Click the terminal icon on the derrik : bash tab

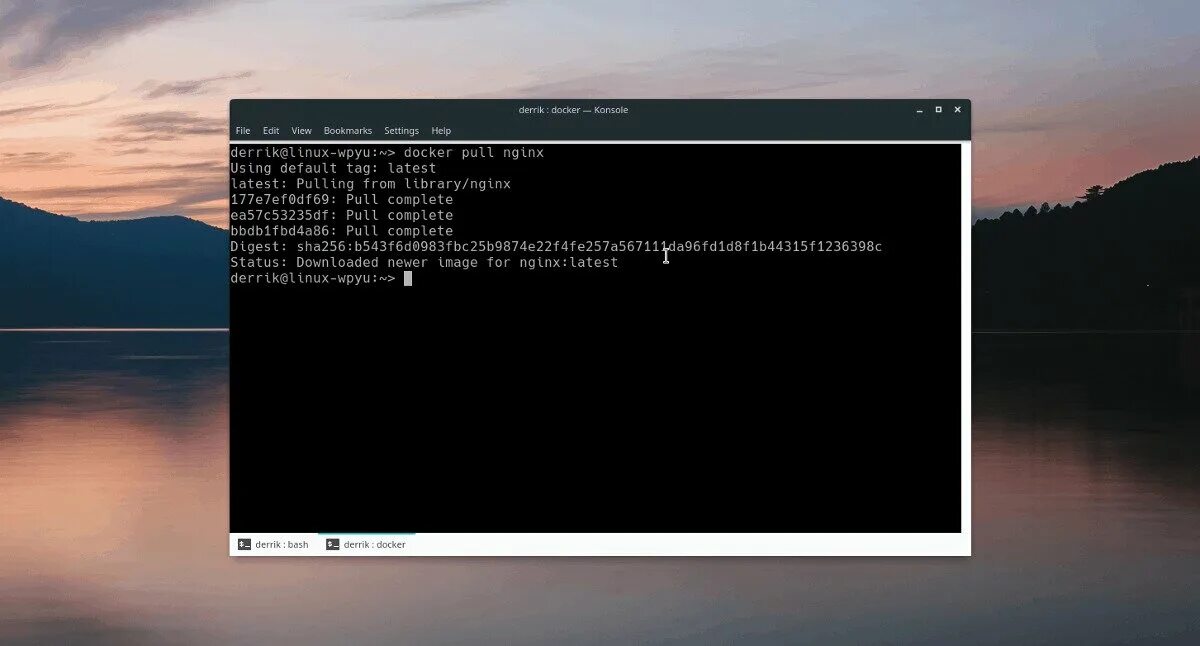coord(244,544)
